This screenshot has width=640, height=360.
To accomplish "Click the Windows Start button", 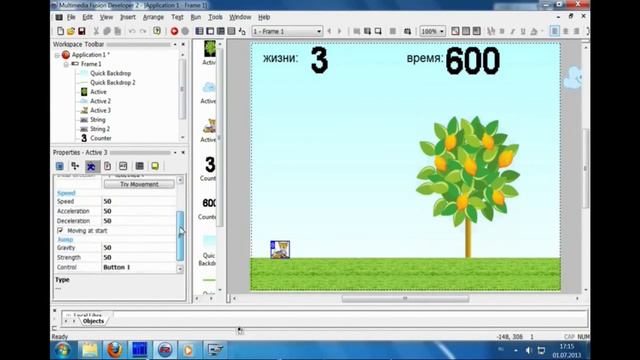I will (63, 350).
